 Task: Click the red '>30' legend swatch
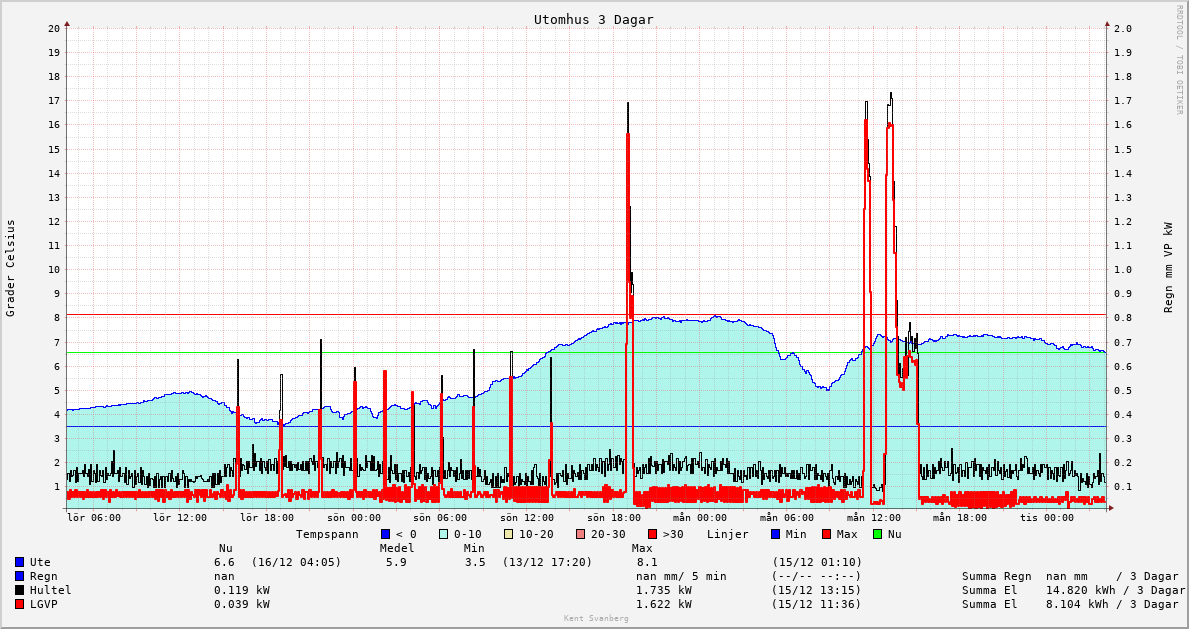pyautogui.click(x=652, y=534)
